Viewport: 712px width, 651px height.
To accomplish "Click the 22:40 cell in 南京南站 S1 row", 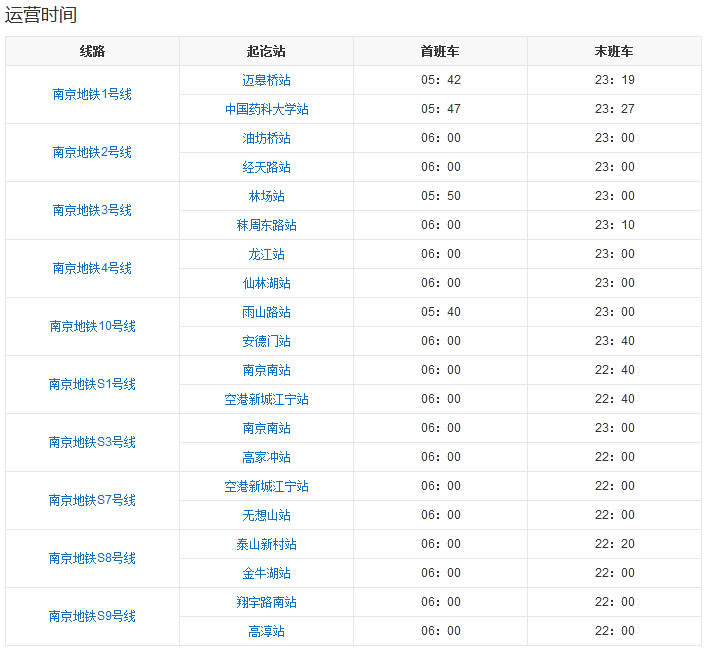I will tap(615, 370).
